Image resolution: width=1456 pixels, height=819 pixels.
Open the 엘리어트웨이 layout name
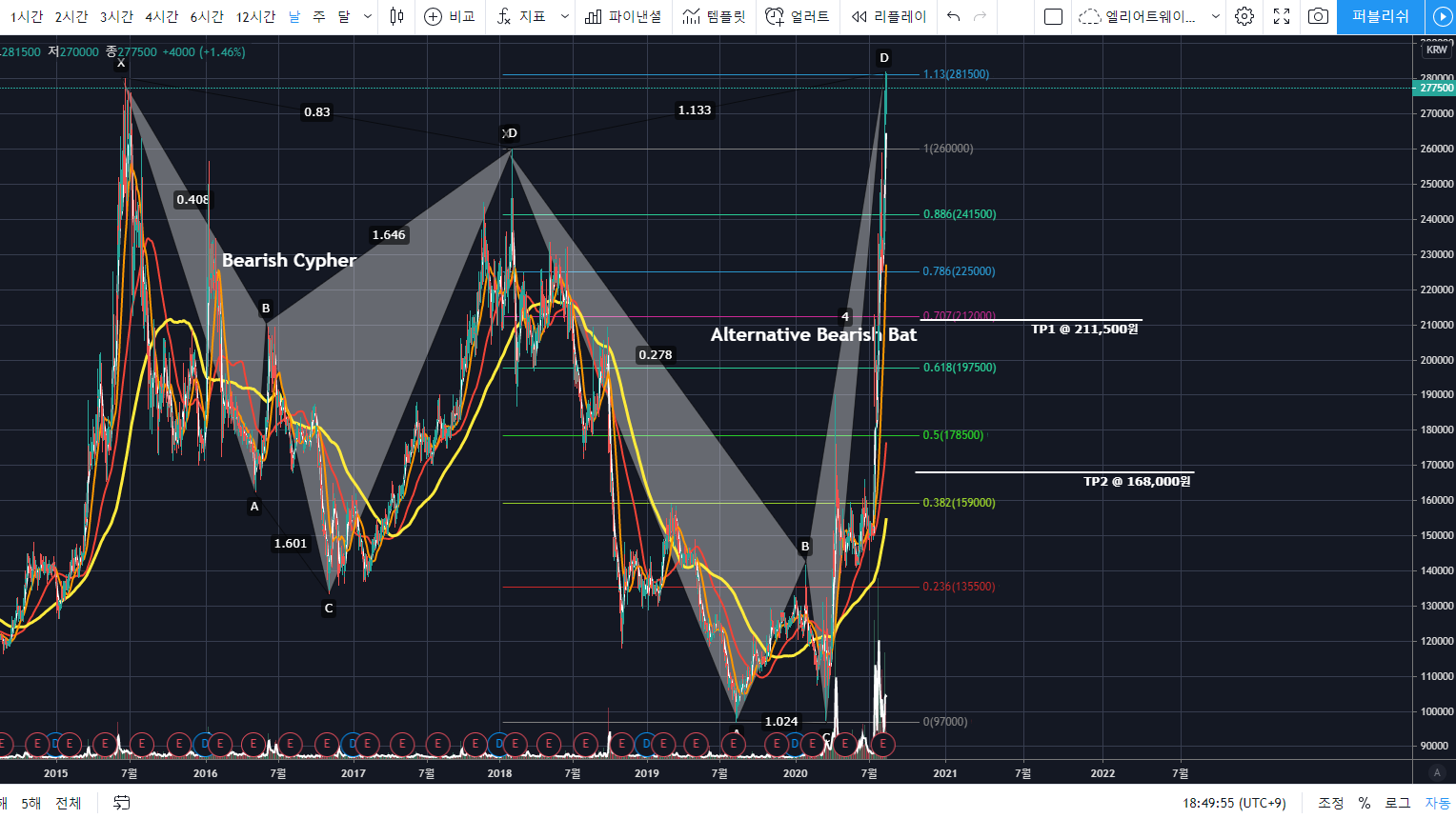pos(1150,16)
